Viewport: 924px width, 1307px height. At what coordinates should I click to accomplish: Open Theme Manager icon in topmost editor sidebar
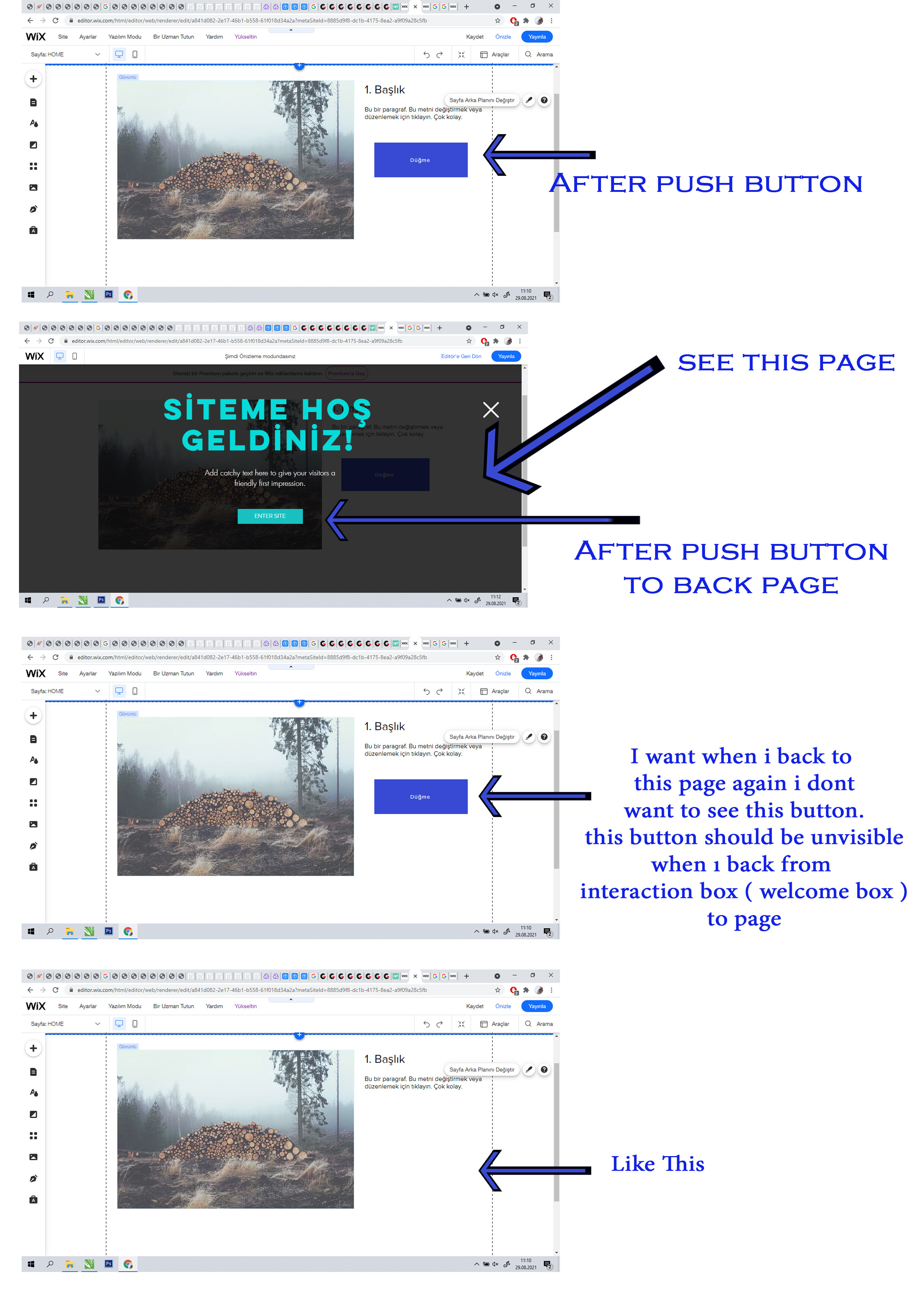33,124
